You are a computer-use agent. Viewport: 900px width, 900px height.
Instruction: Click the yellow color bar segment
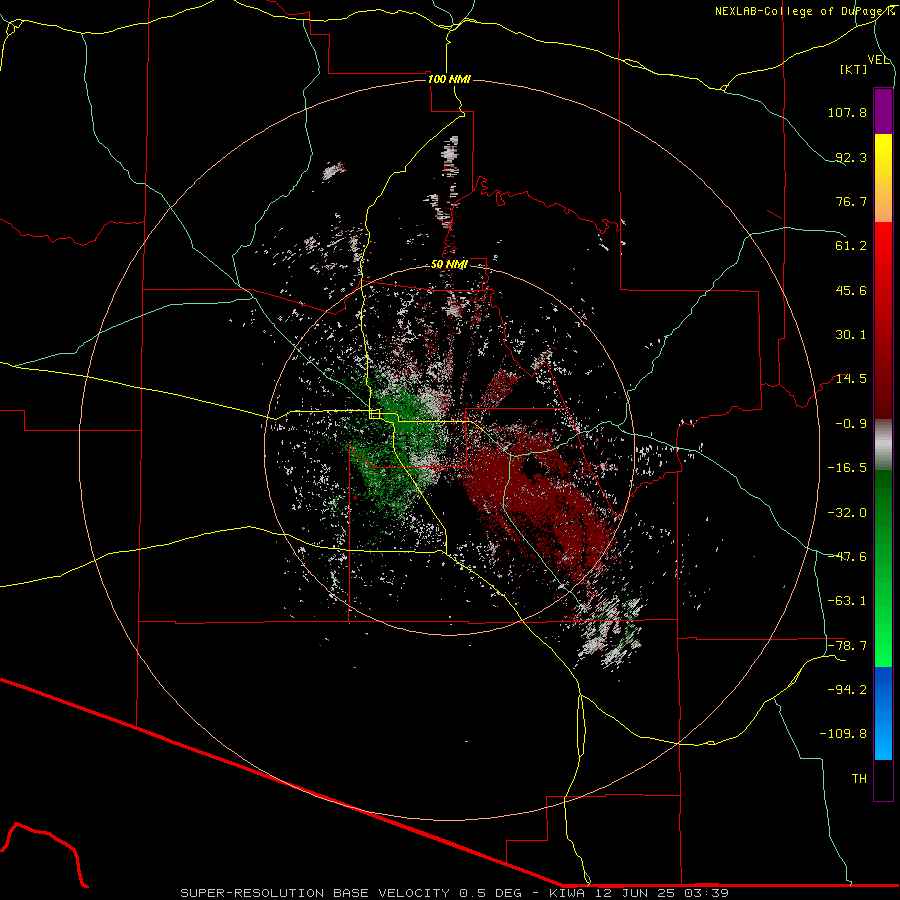(x=883, y=178)
